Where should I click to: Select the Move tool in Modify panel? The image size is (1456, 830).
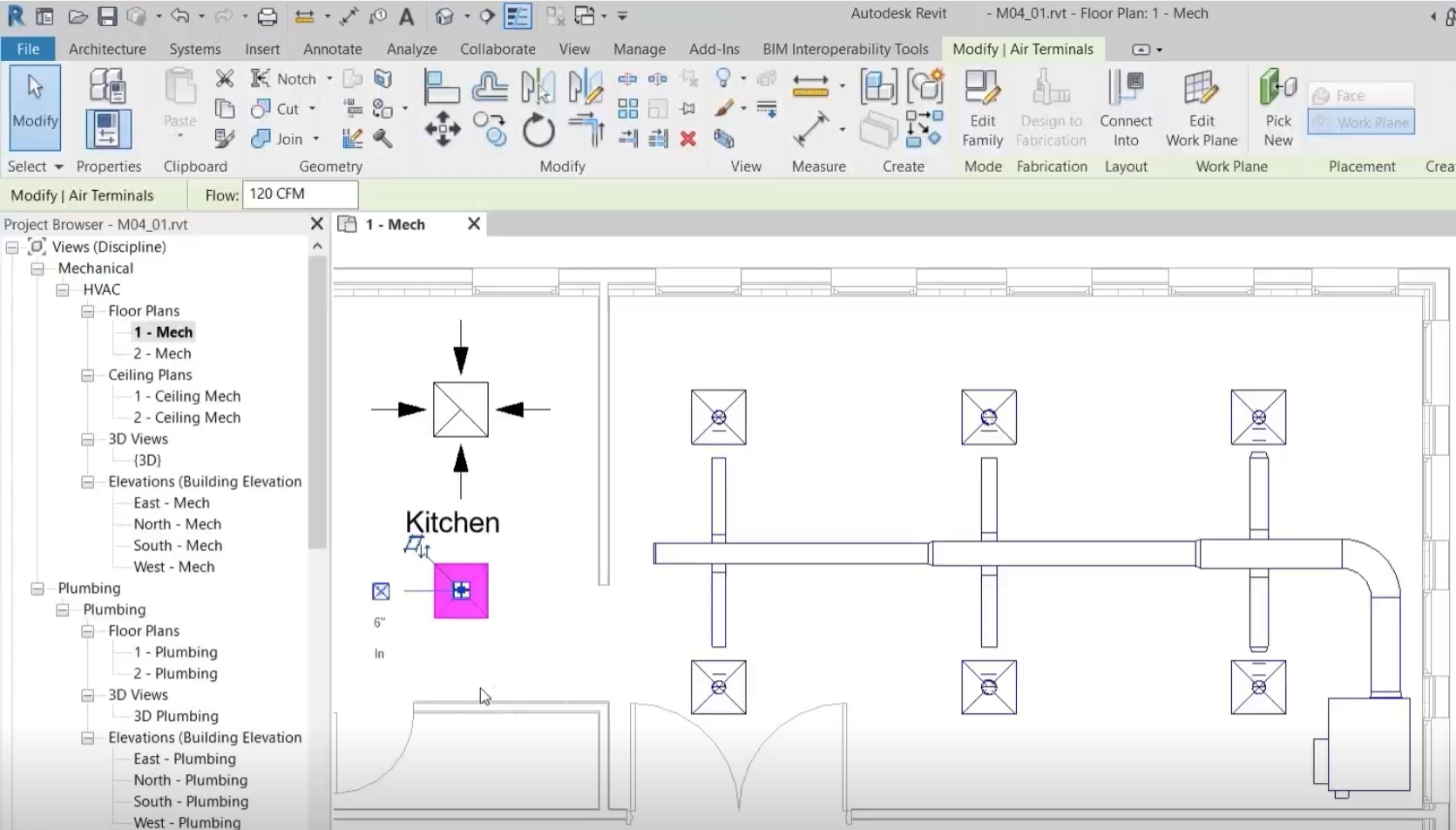(x=443, y=129)
